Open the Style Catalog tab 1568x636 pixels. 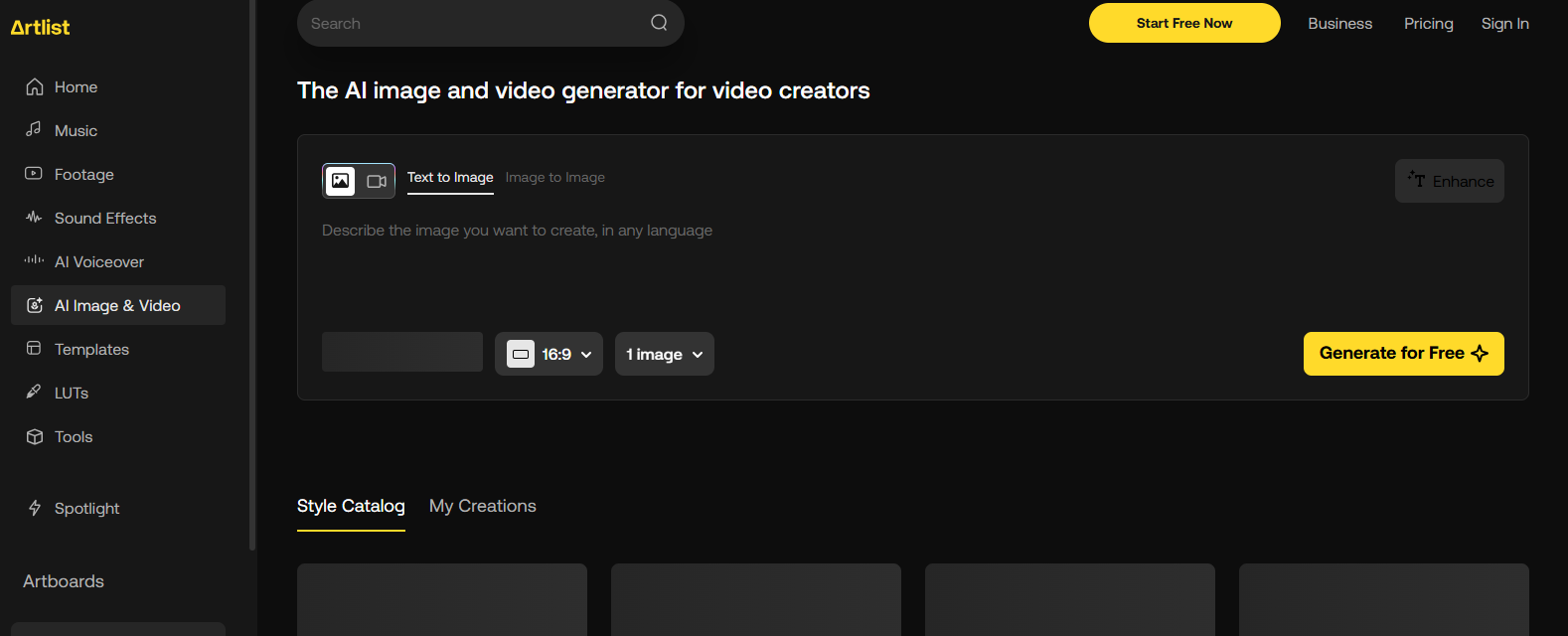[x=351, y=507]
